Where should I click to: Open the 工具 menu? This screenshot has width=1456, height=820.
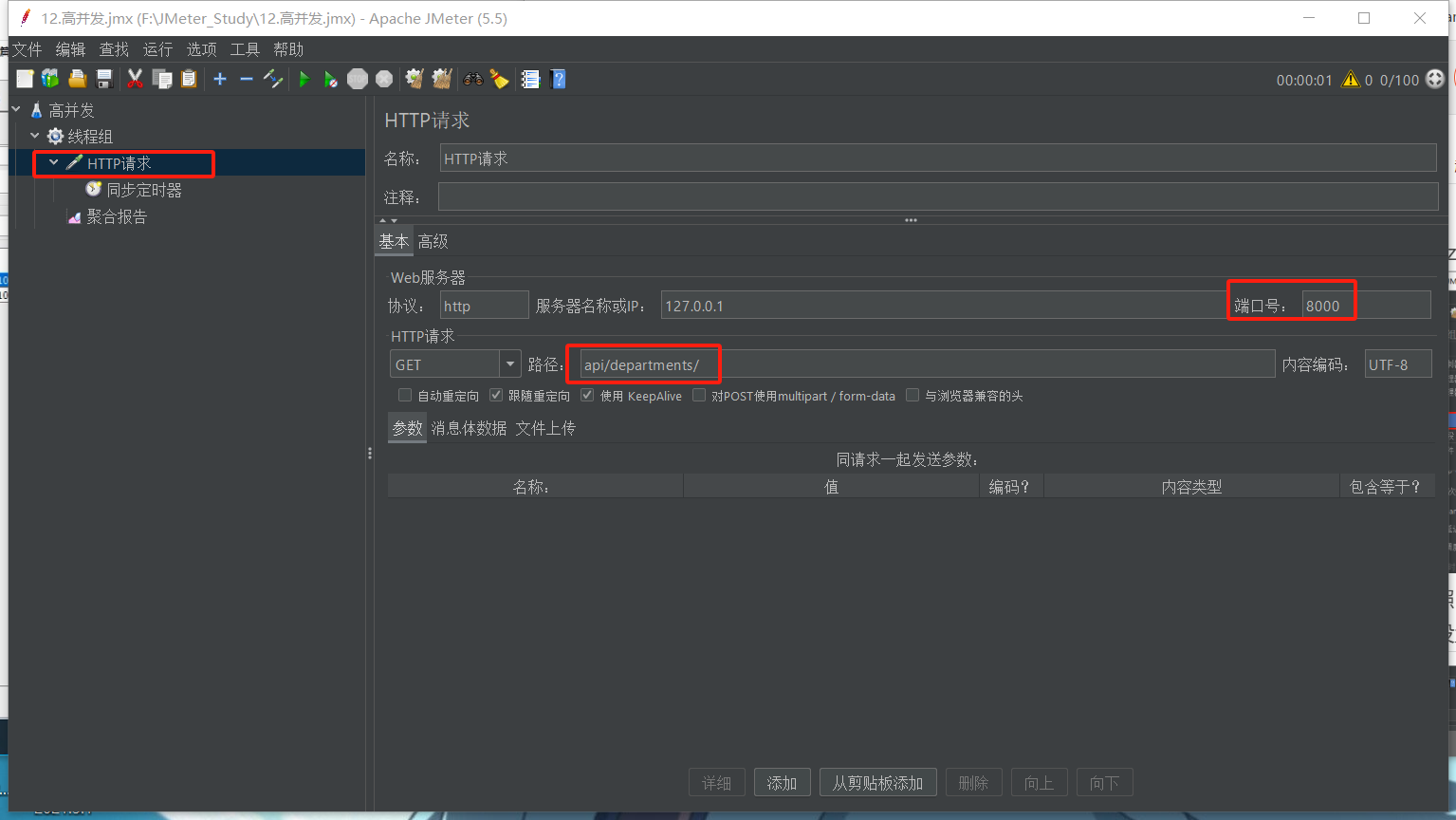[x=245, y=49]
